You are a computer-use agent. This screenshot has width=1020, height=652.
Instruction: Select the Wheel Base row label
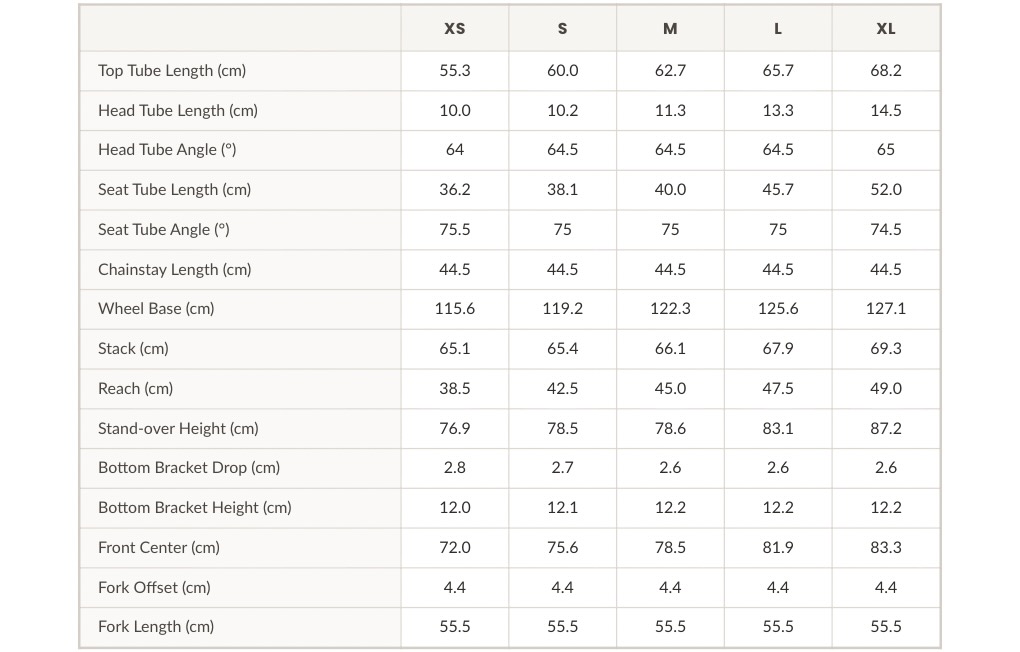pos(156,308)
